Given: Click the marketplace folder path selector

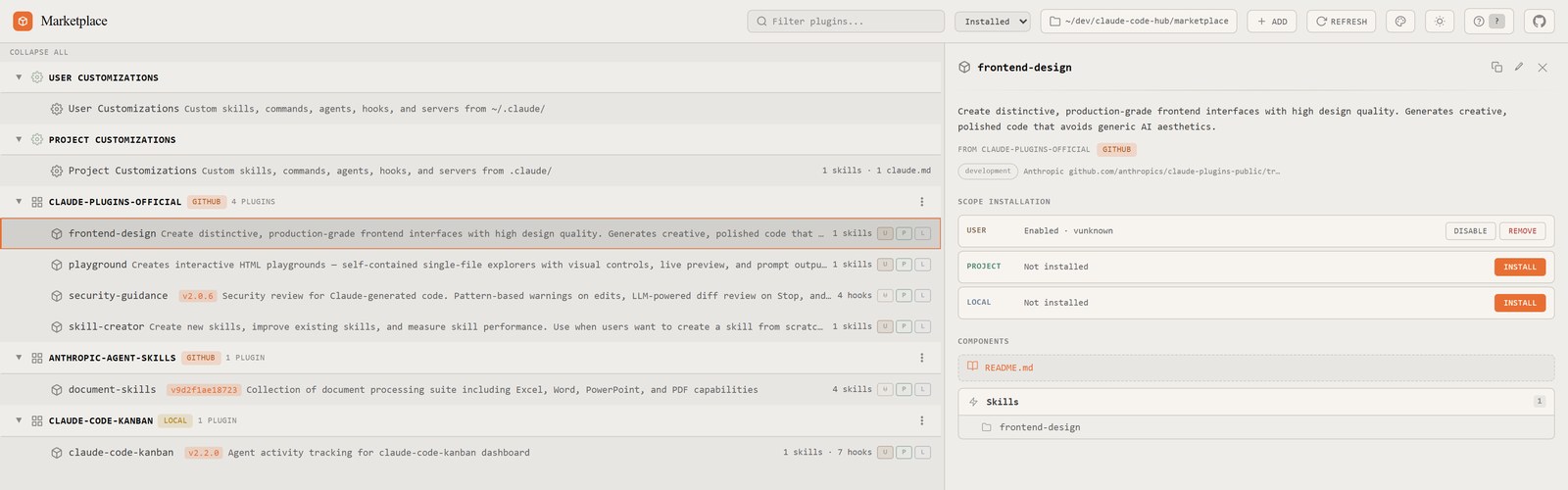Looking at the screenshot, I should [1139, 22].
